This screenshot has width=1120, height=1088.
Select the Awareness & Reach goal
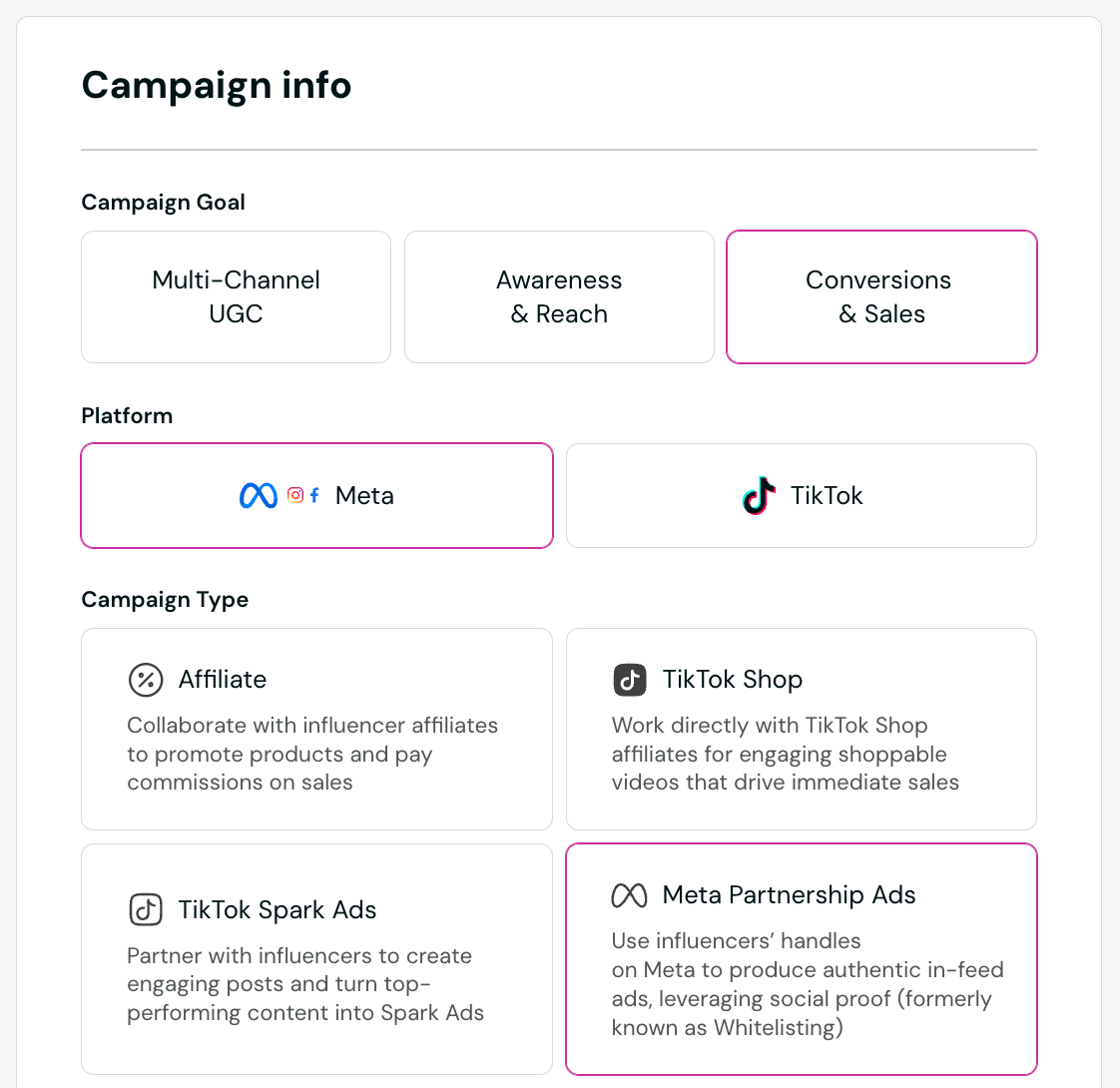click(x=559, y=297)
